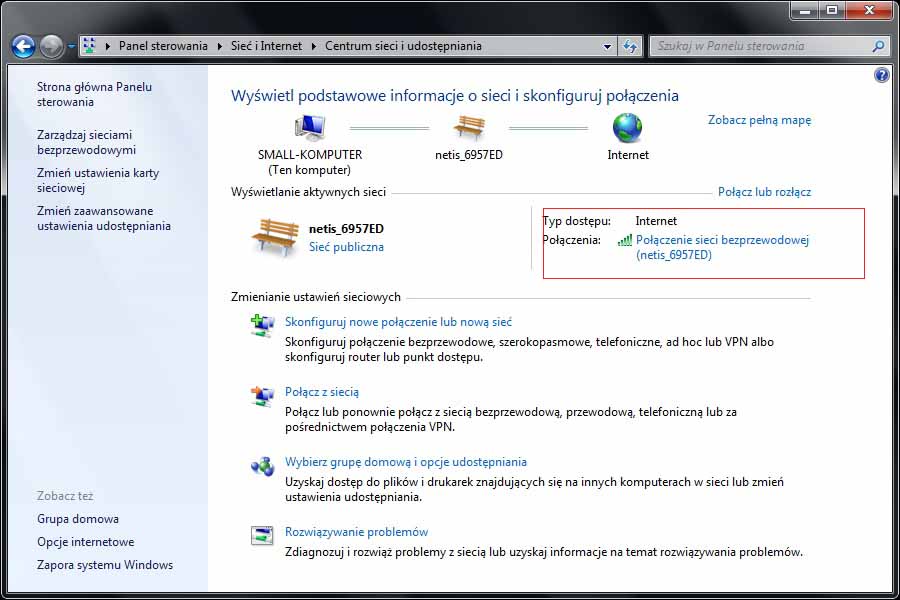Click the large bench icon of active network
This screenshot has width=900, height=600.
(x=275, y=237)
